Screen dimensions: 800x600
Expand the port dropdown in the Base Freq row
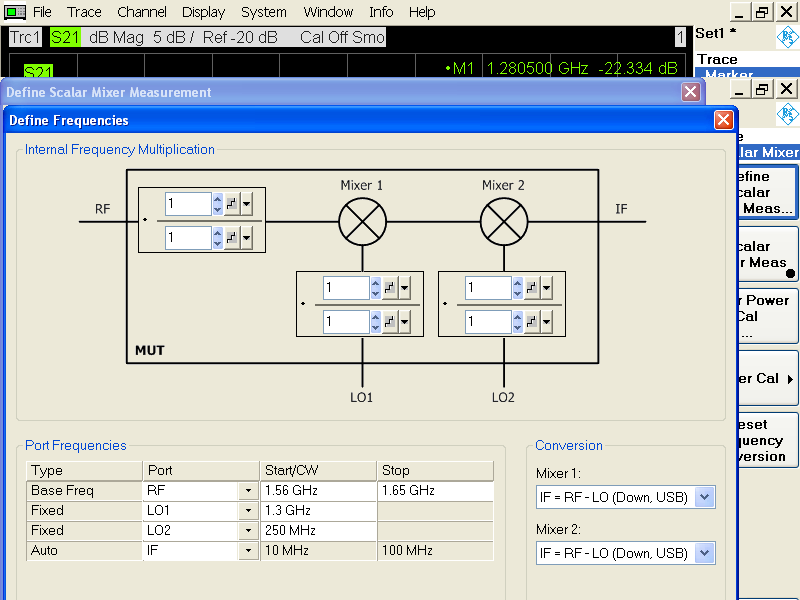(x=247, y=491)
